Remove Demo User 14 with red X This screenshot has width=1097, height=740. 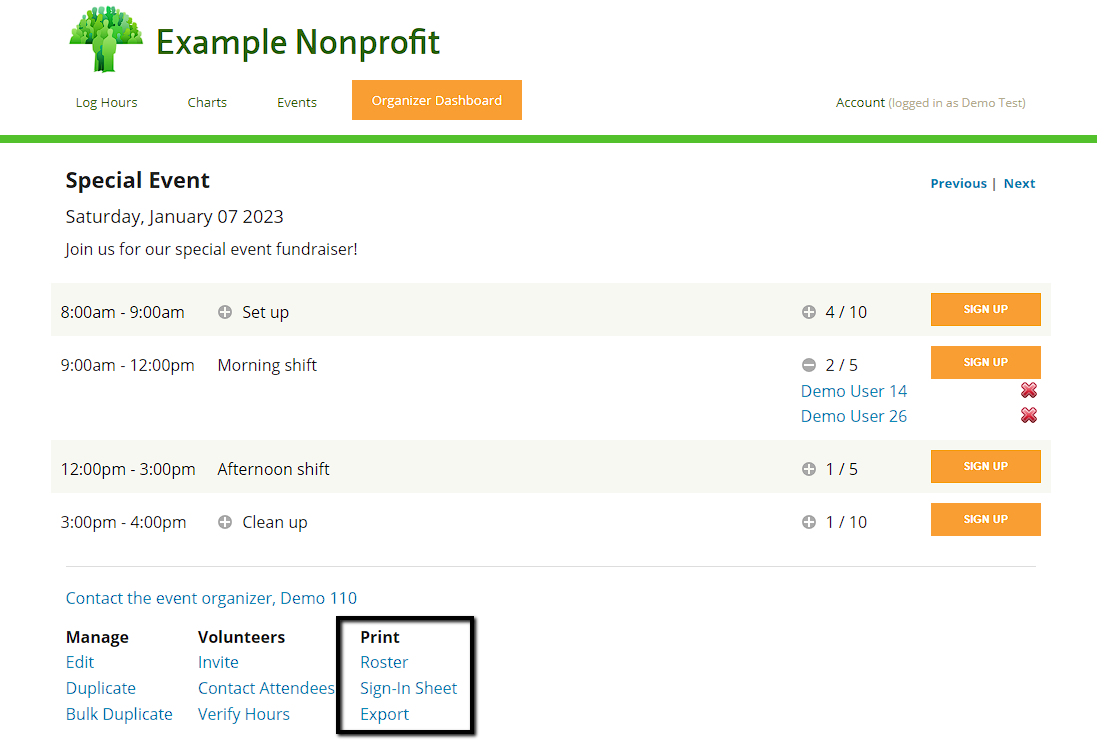click(1028, 391)
